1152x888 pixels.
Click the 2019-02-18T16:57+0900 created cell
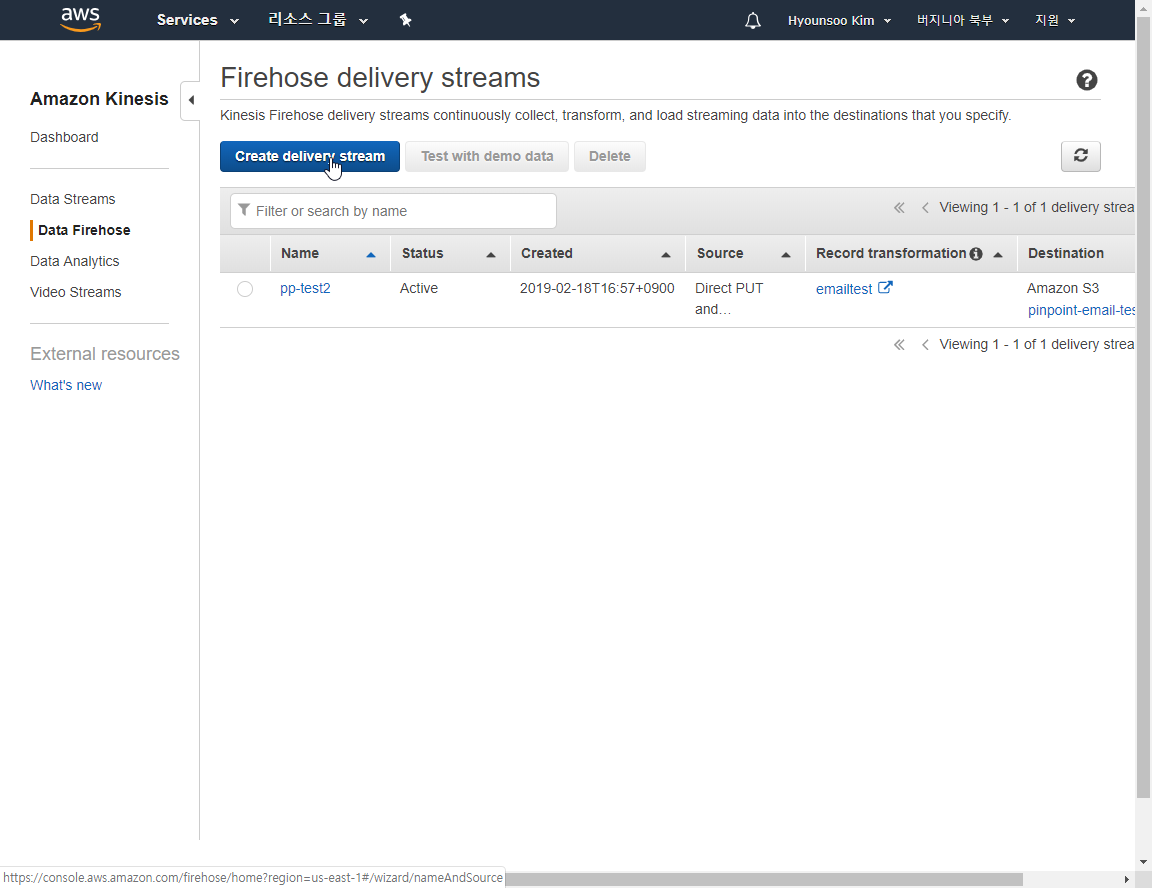point(597,289)
